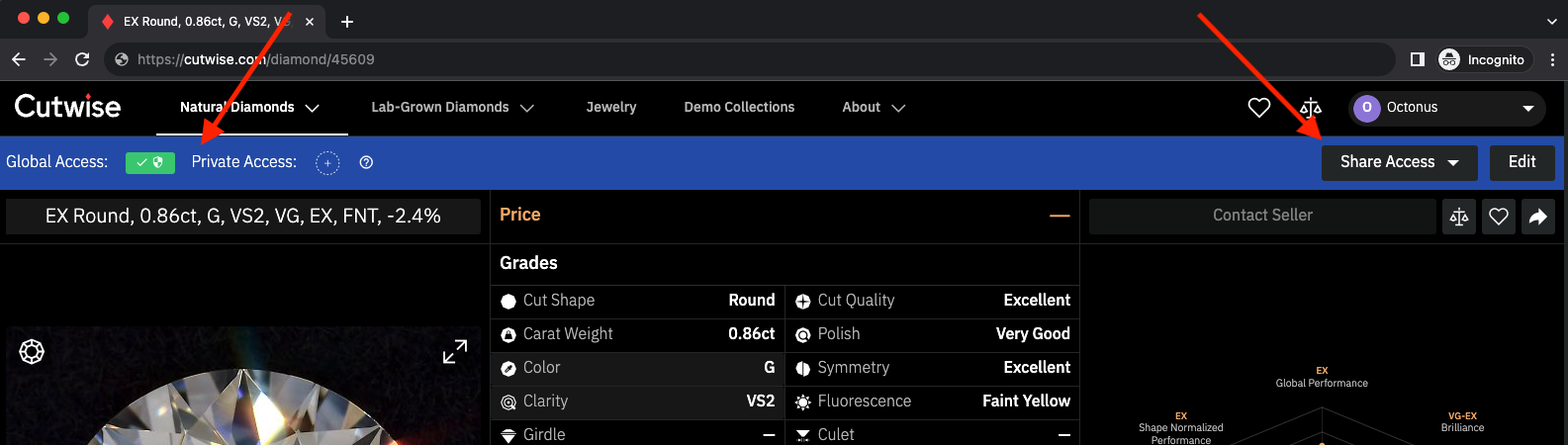Screen dimensions: 1568x445
Task: Click the Clarity row icon
Action: 508,402
